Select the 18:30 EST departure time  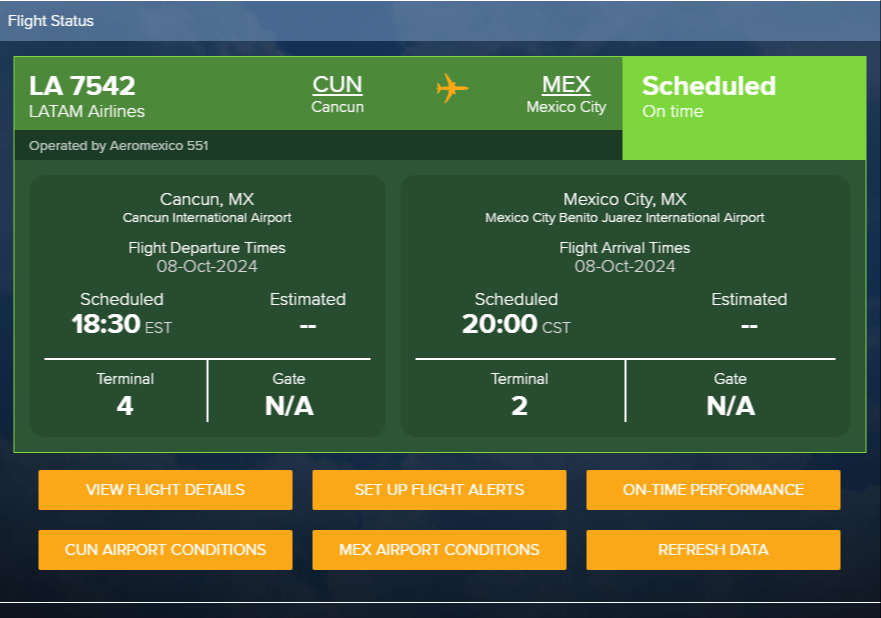(121, 324)
